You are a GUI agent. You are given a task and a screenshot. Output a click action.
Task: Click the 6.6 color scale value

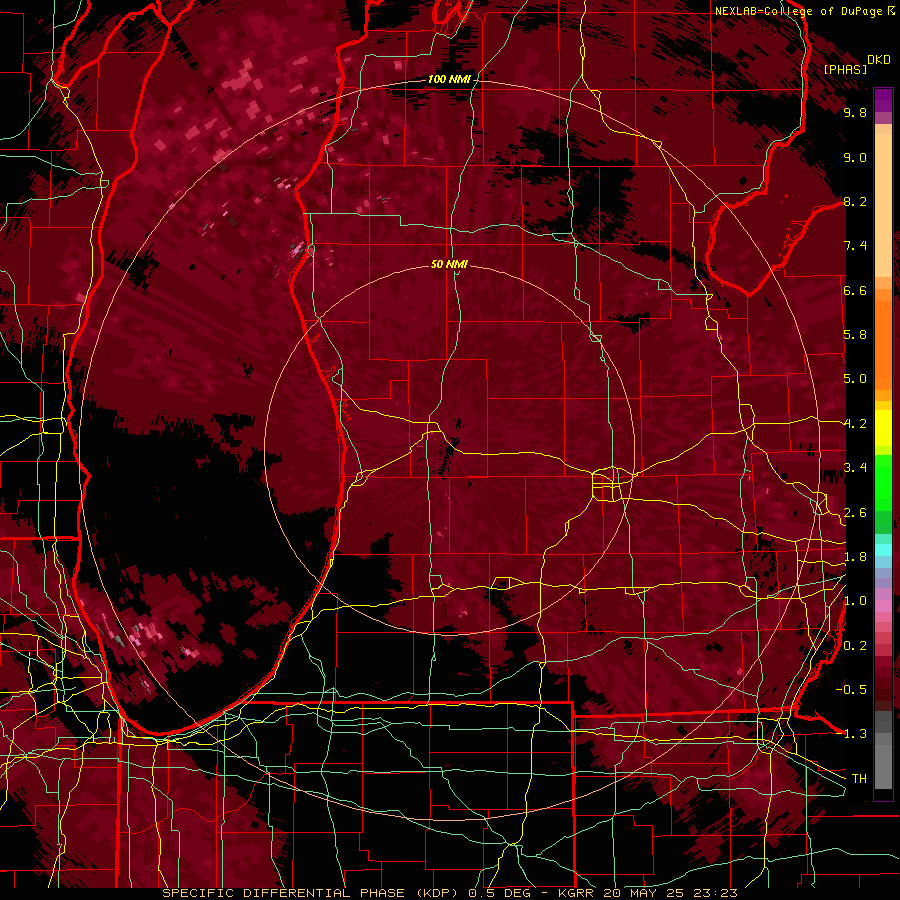click(855, 290)
